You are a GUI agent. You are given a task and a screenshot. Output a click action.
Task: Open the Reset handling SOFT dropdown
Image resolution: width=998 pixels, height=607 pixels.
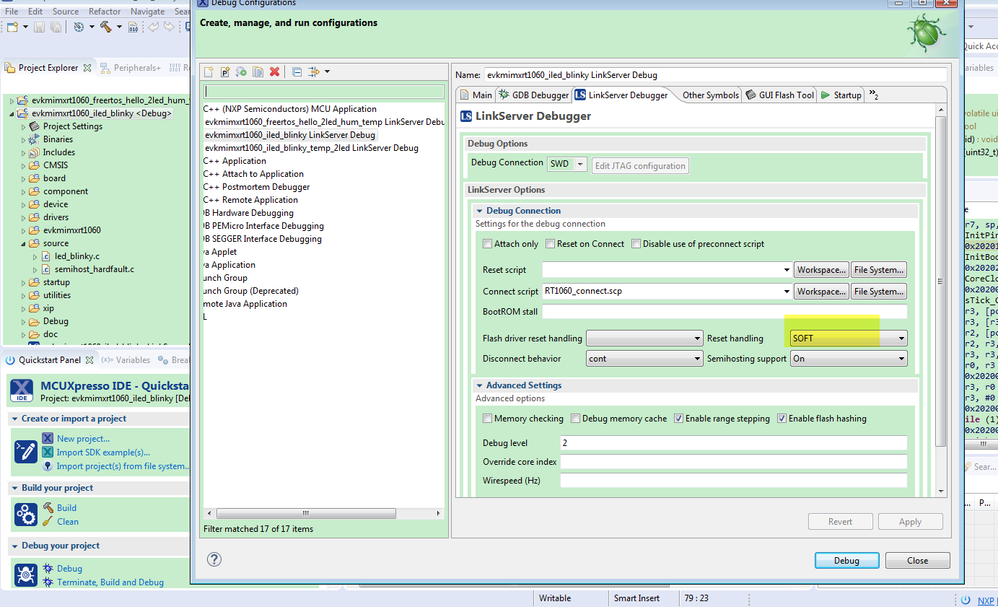tap(848, 338)
